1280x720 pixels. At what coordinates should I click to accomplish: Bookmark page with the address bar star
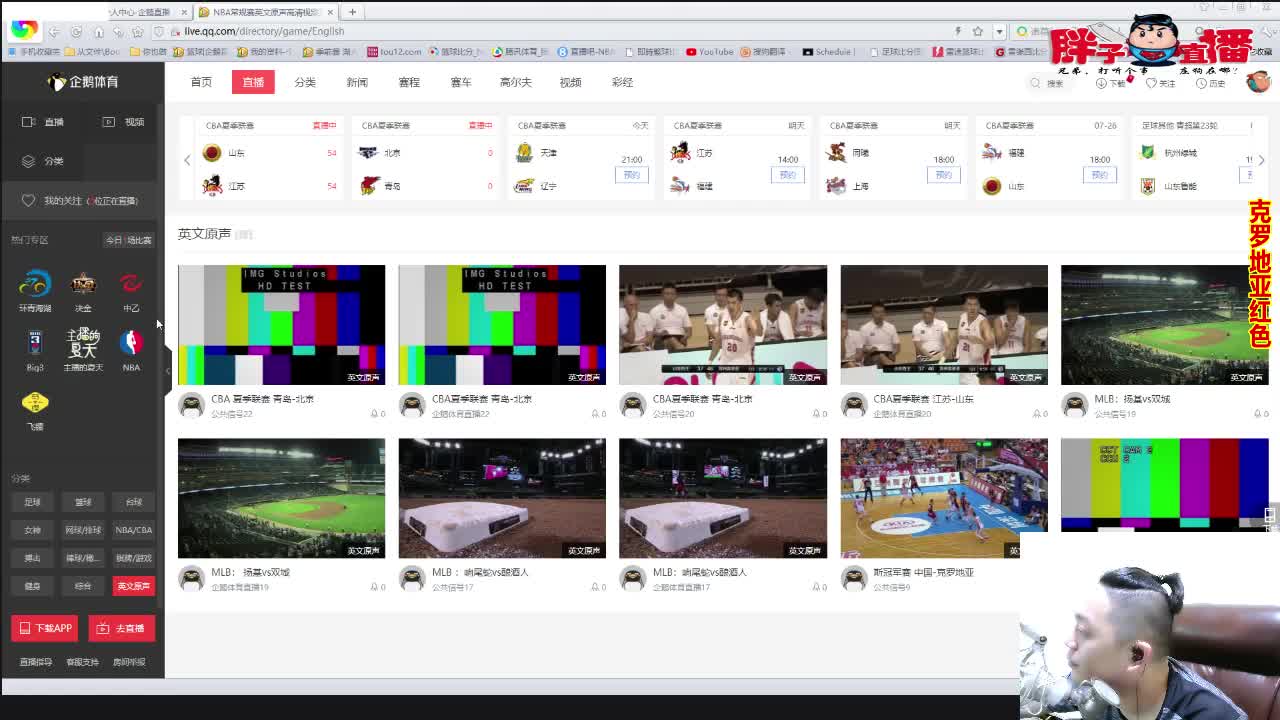(978, 31)
